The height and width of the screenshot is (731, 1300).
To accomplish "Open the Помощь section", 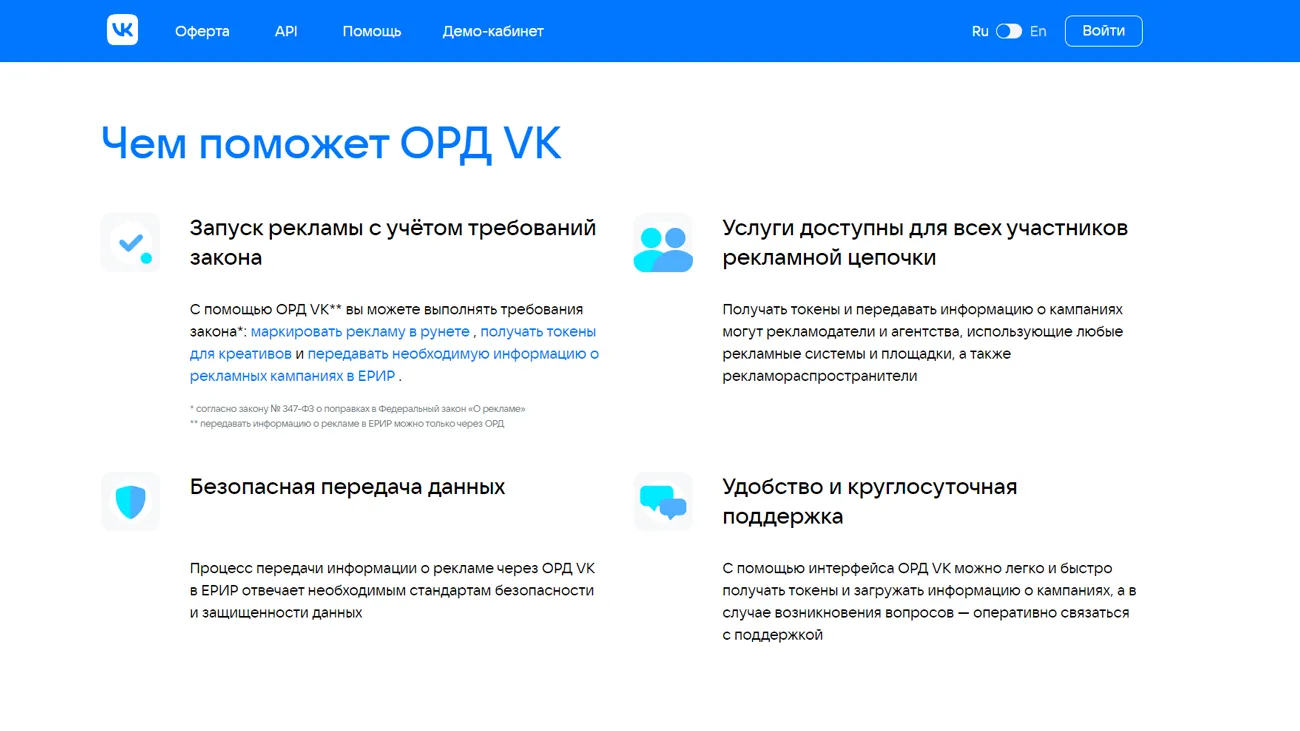I will point(372,31).
